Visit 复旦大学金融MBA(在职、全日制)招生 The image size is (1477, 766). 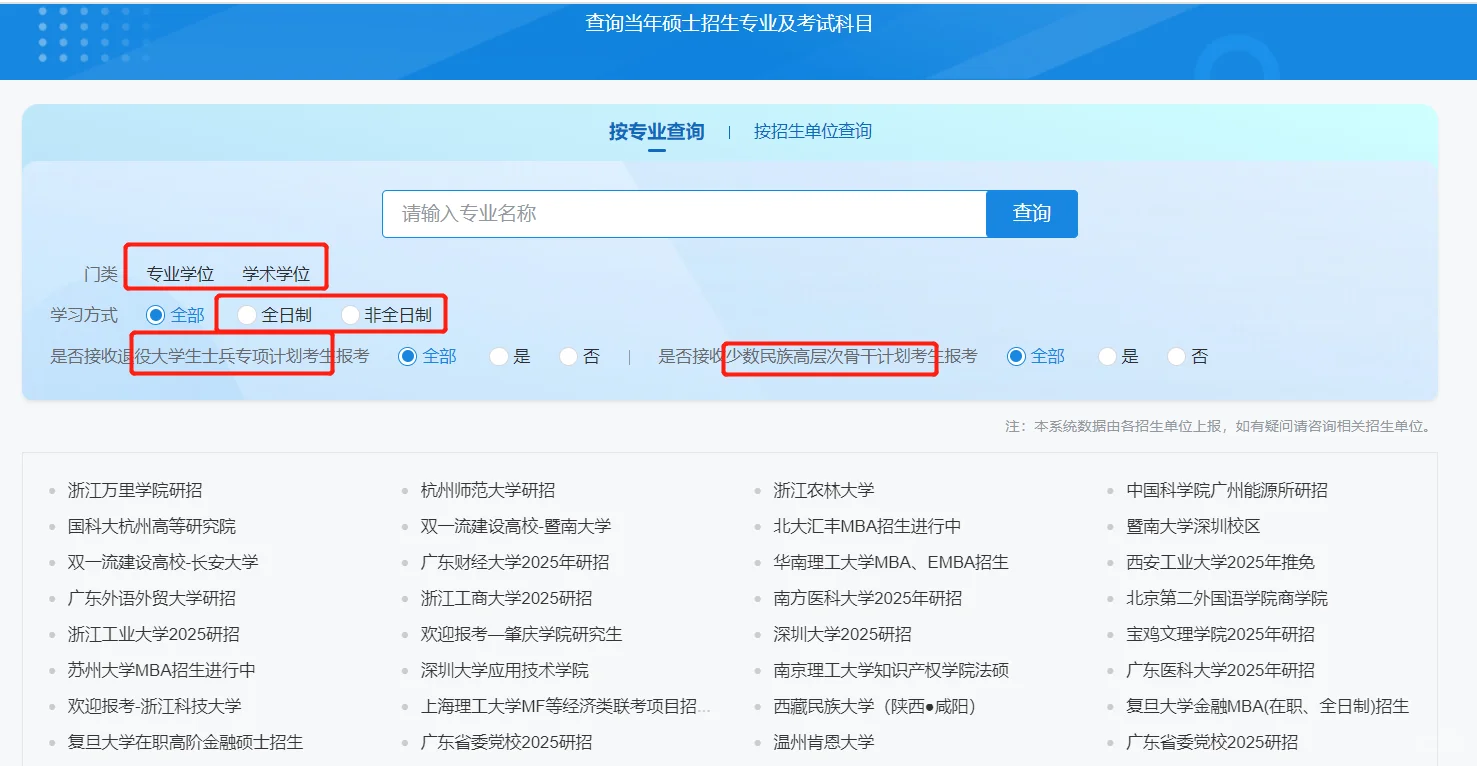coord(1266,706)
